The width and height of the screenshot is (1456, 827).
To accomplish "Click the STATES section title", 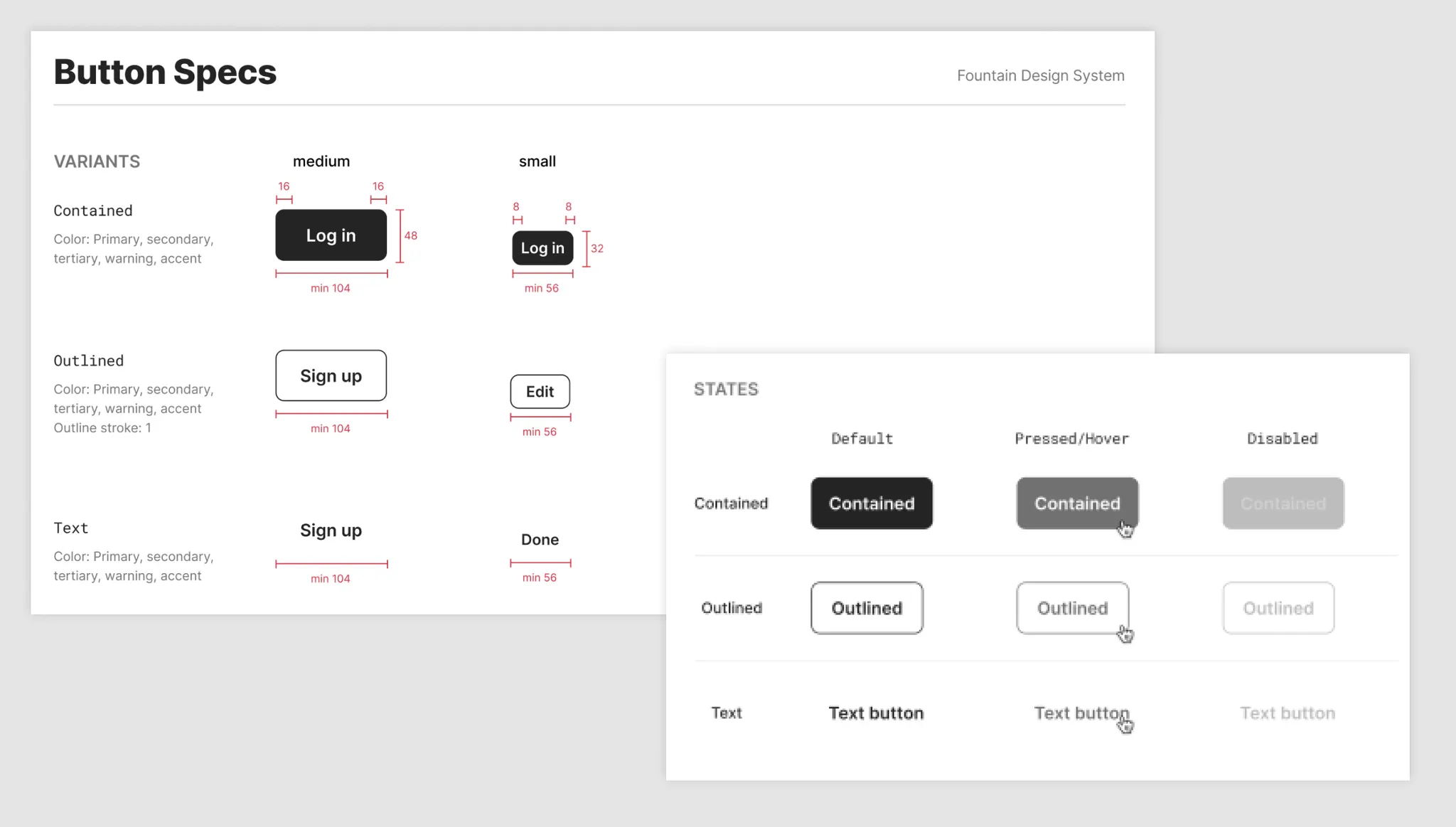I will click(726, 389).
